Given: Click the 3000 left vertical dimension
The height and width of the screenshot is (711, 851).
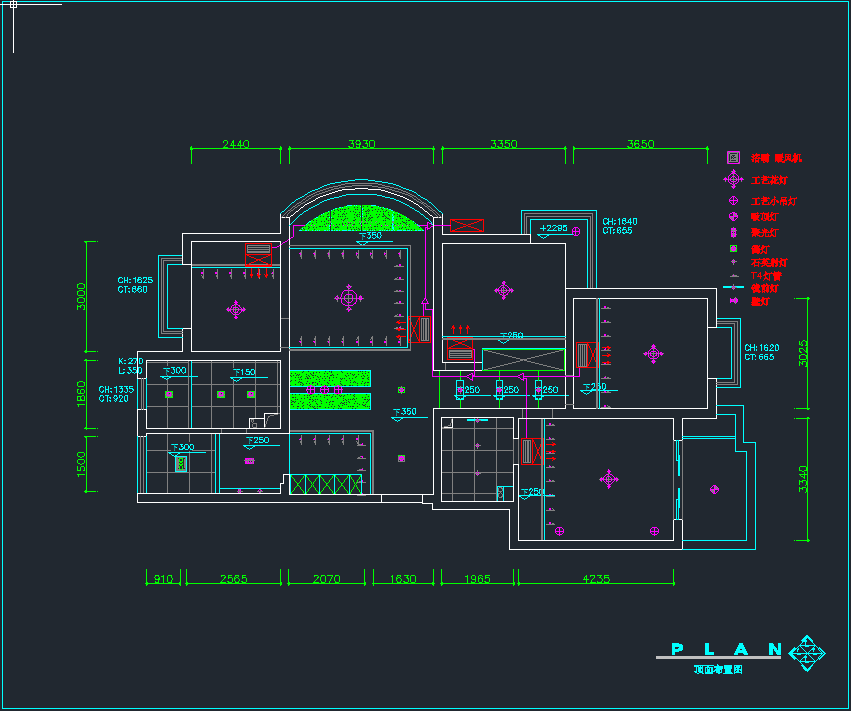Looking at the screenshot, I should pos(82,296).
